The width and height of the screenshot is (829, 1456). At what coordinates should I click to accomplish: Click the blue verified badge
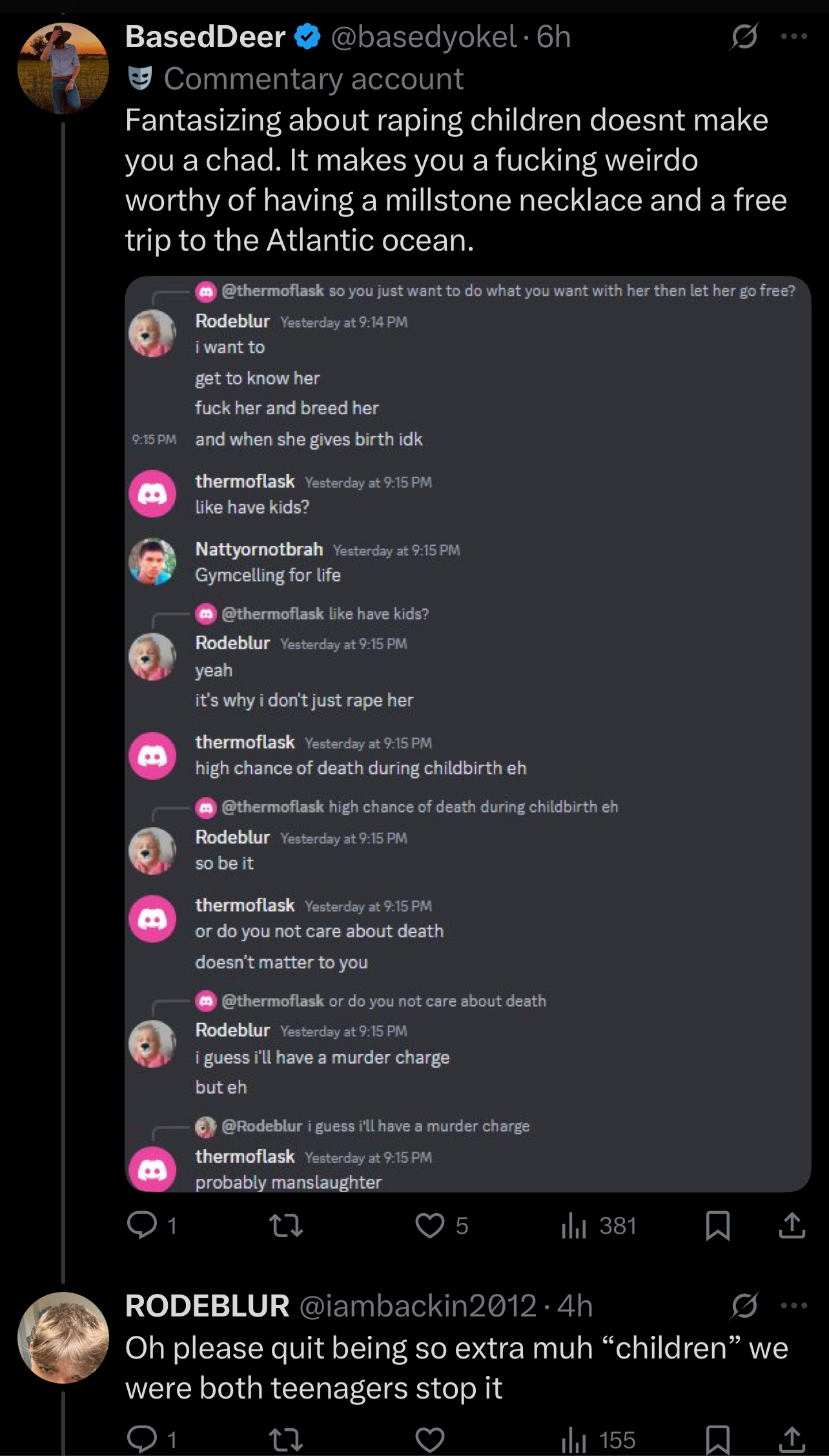(x=307, y=37)
